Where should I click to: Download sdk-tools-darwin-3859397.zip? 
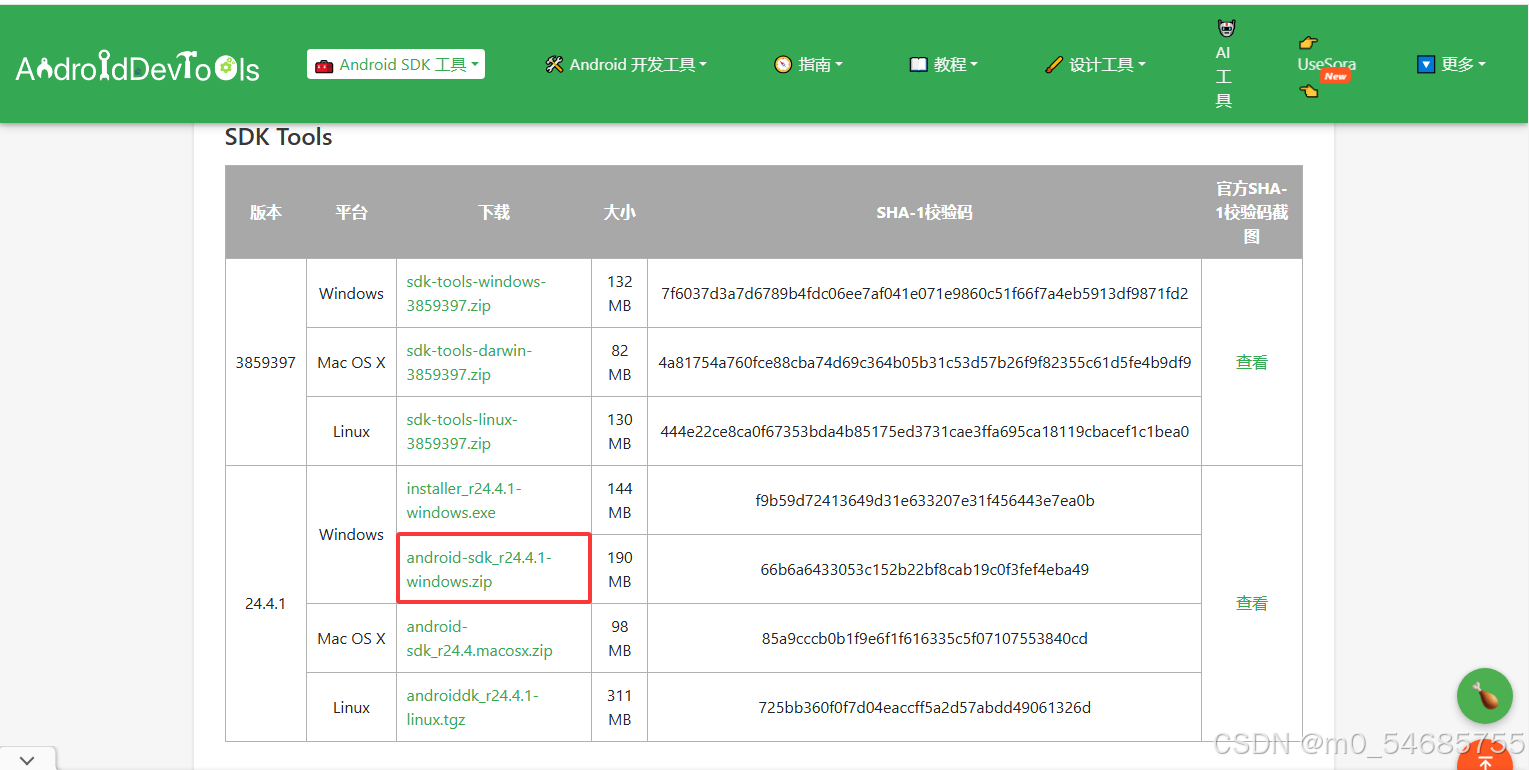(469, 362)
